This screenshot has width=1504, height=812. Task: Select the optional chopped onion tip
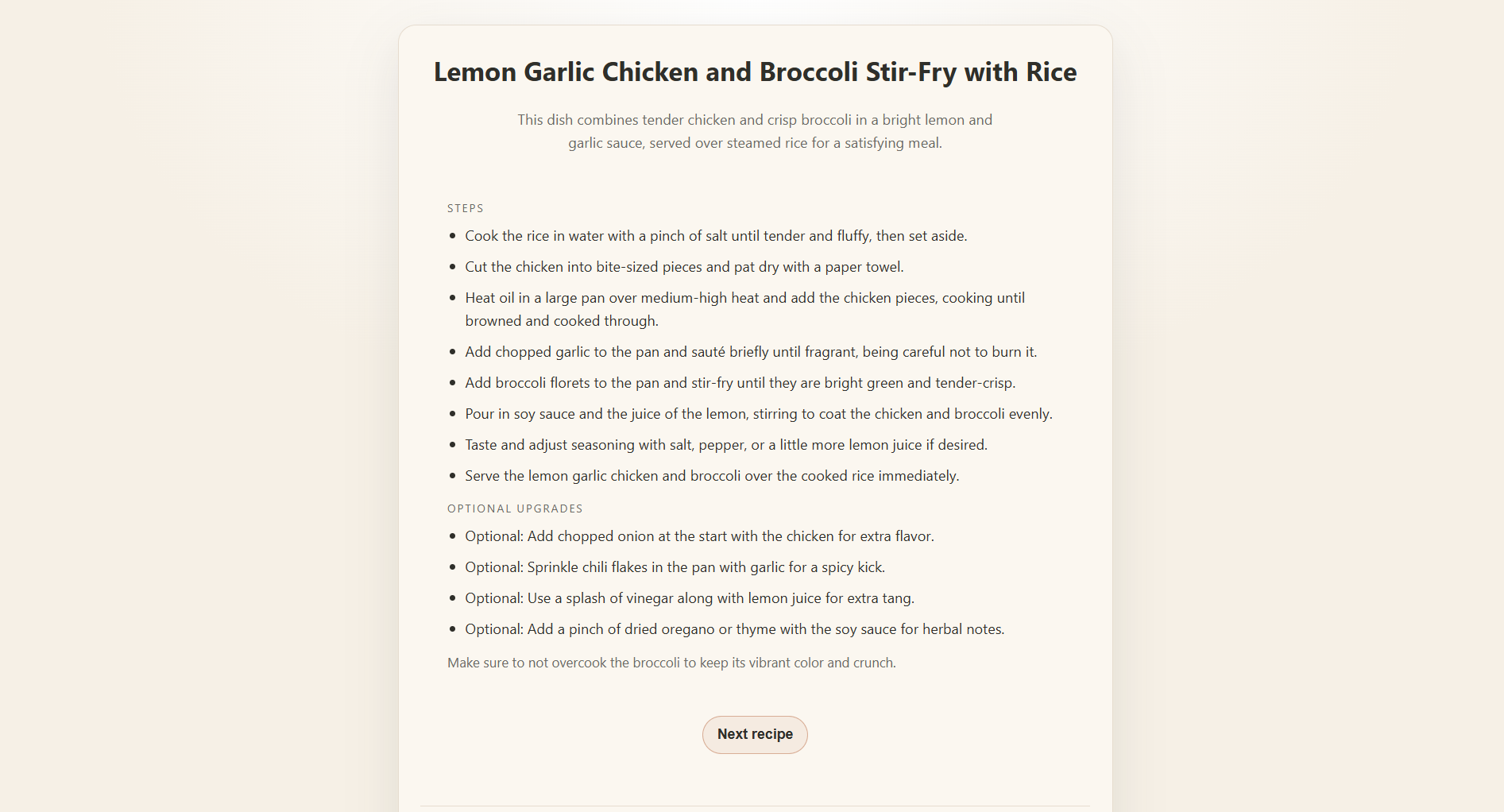[699, 536]
